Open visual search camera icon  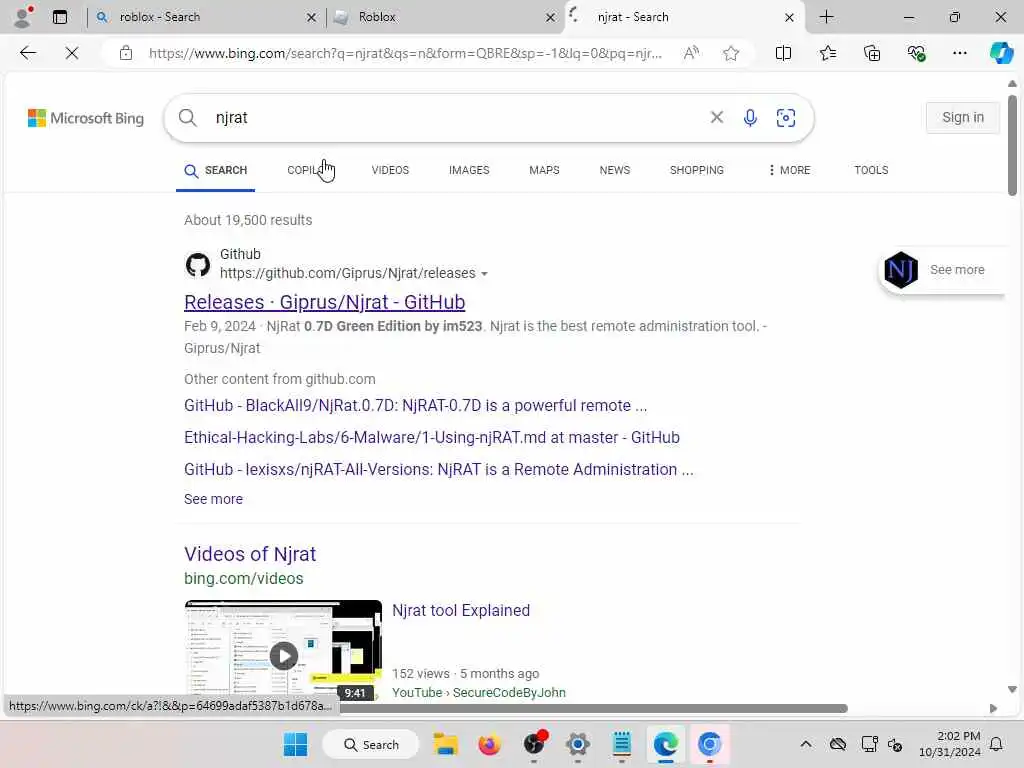[x=786, y=118]
